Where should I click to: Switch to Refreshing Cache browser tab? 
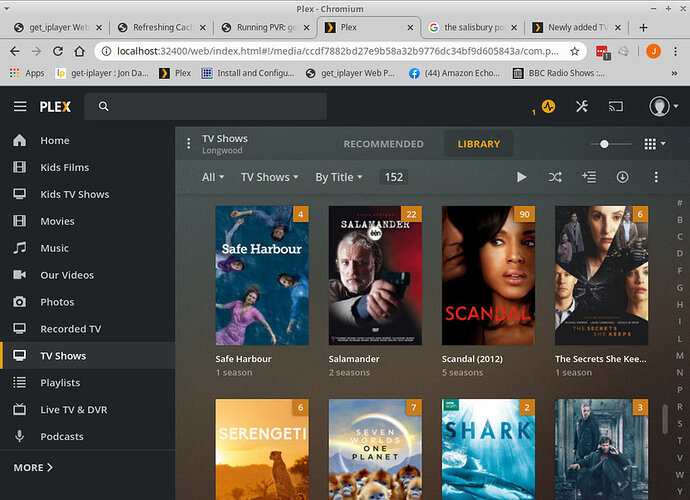159,27
